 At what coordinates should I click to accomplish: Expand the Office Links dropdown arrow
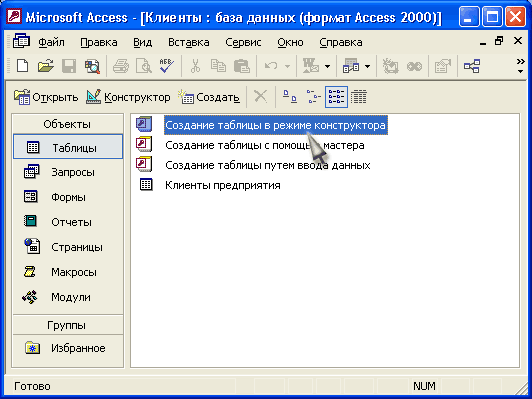point(327,66)
